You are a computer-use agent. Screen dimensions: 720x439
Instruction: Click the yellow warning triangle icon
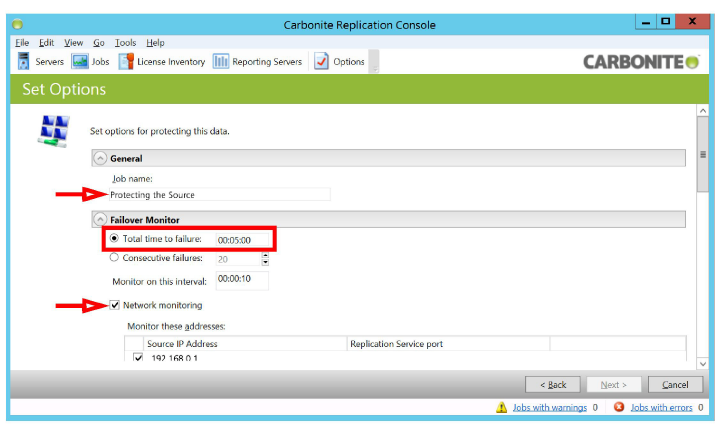[501, 407]
